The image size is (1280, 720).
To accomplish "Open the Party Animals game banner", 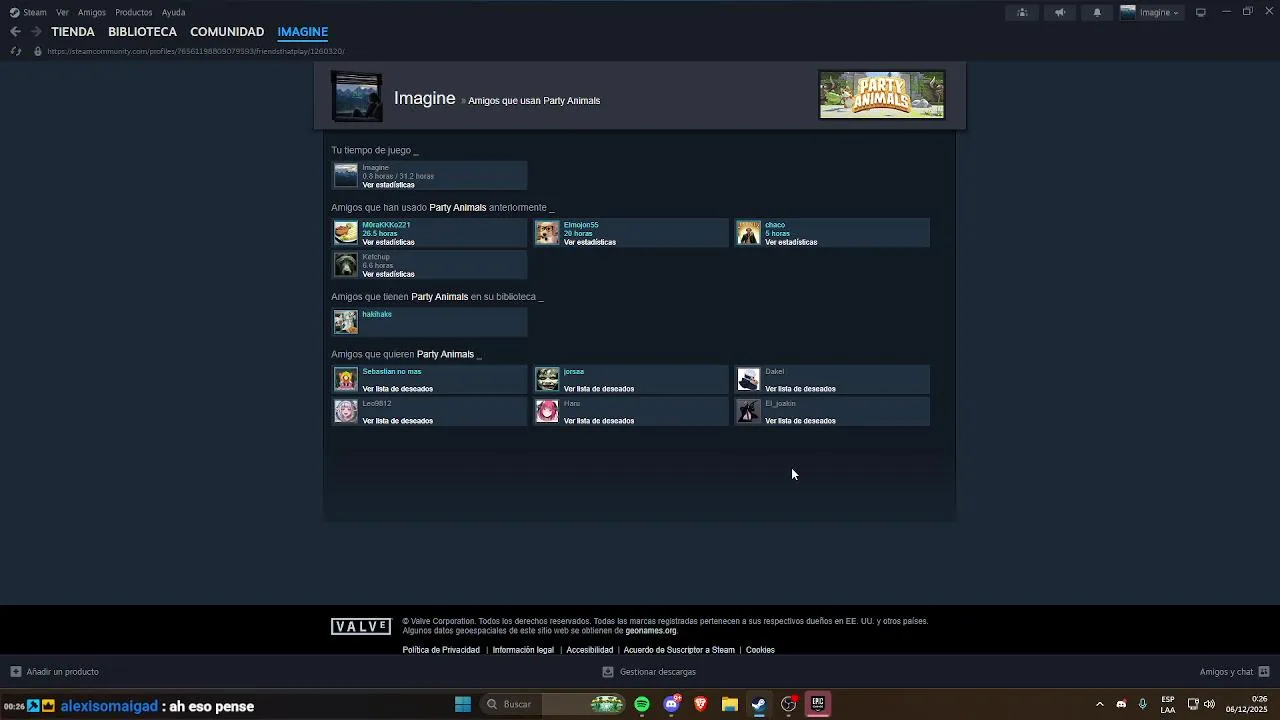I will [x=882, y=95].
